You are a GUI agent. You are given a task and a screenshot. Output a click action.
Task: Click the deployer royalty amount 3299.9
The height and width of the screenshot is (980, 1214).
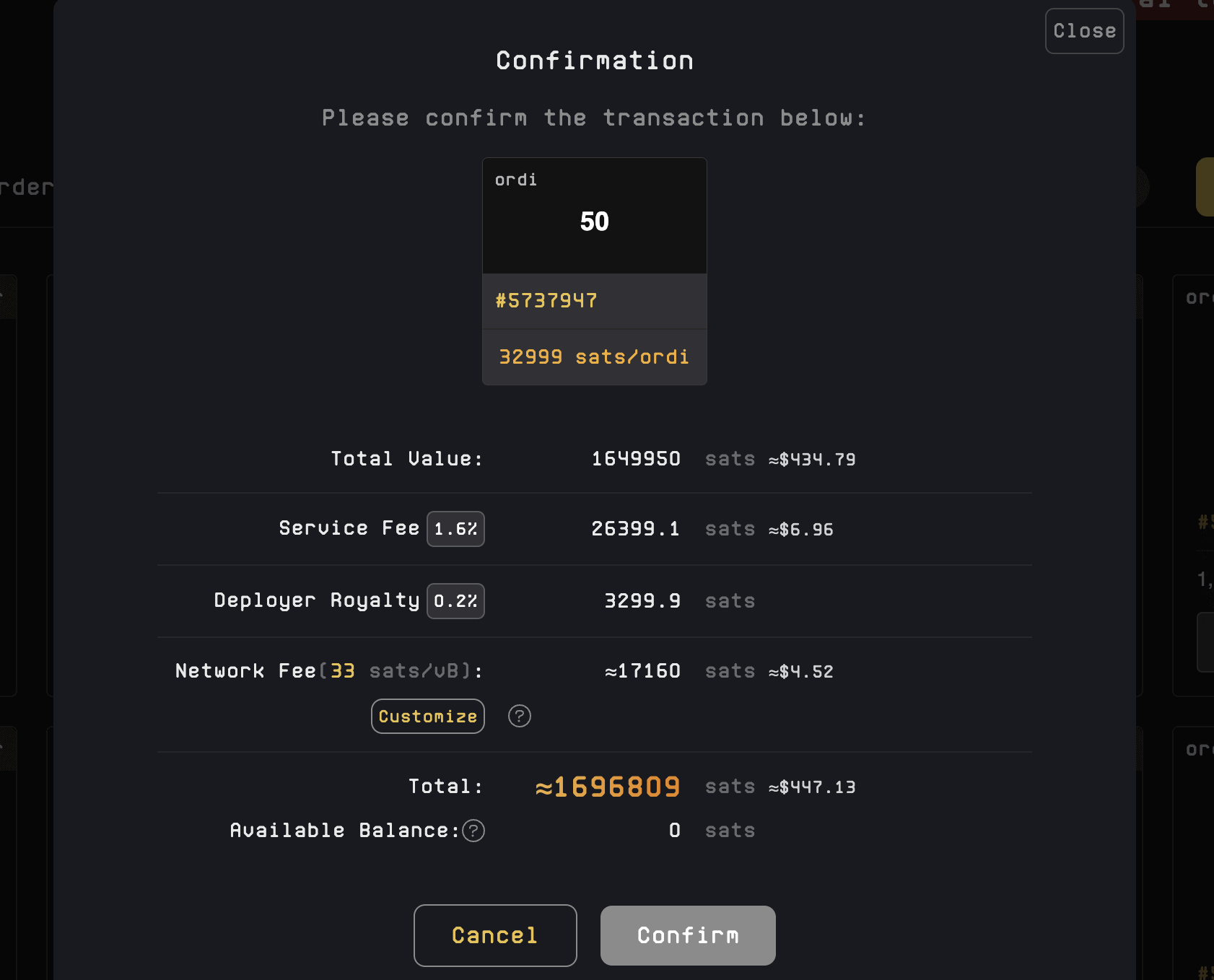(x=642, y=601)
